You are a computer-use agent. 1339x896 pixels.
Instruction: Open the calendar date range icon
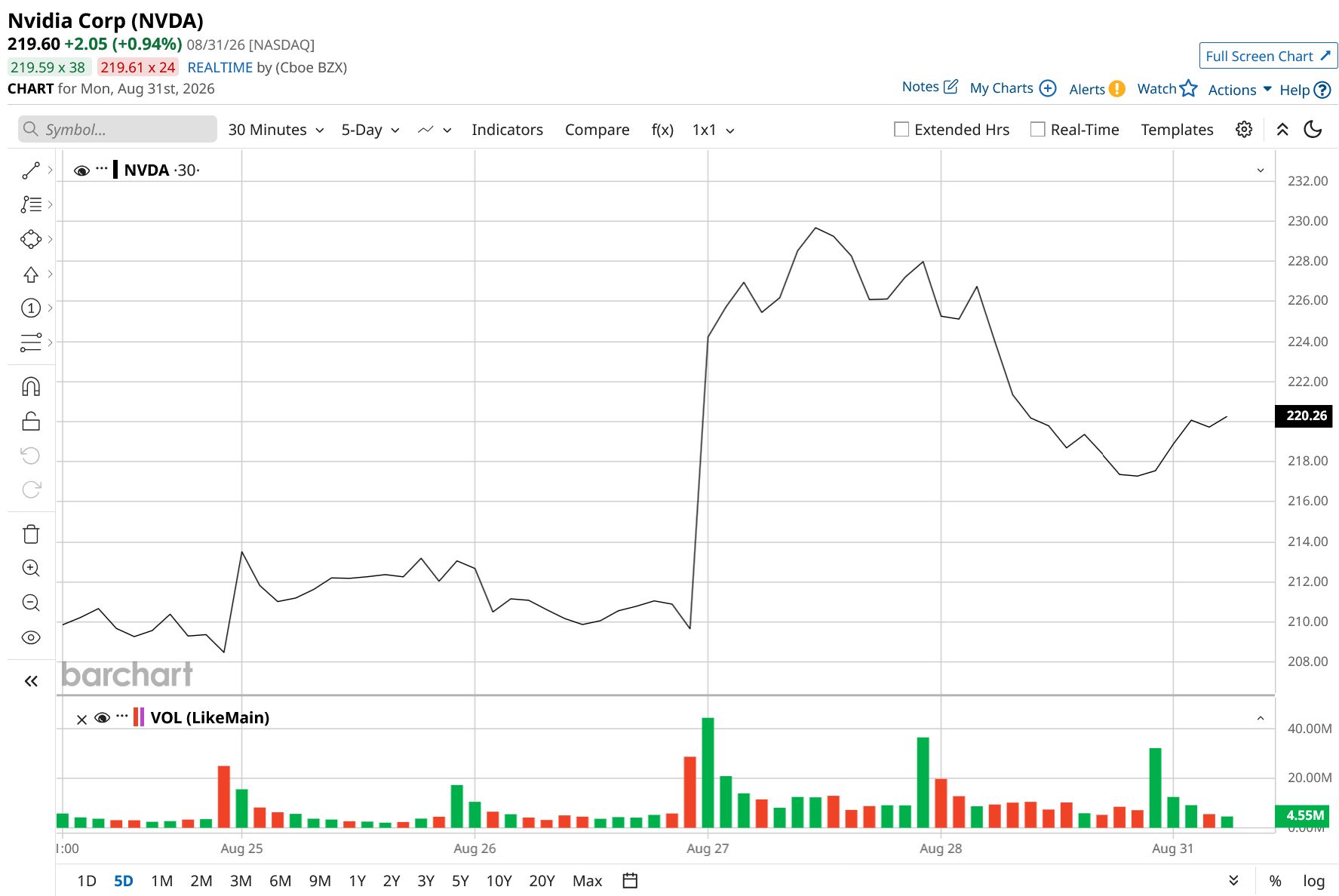(x=631, y=880)
